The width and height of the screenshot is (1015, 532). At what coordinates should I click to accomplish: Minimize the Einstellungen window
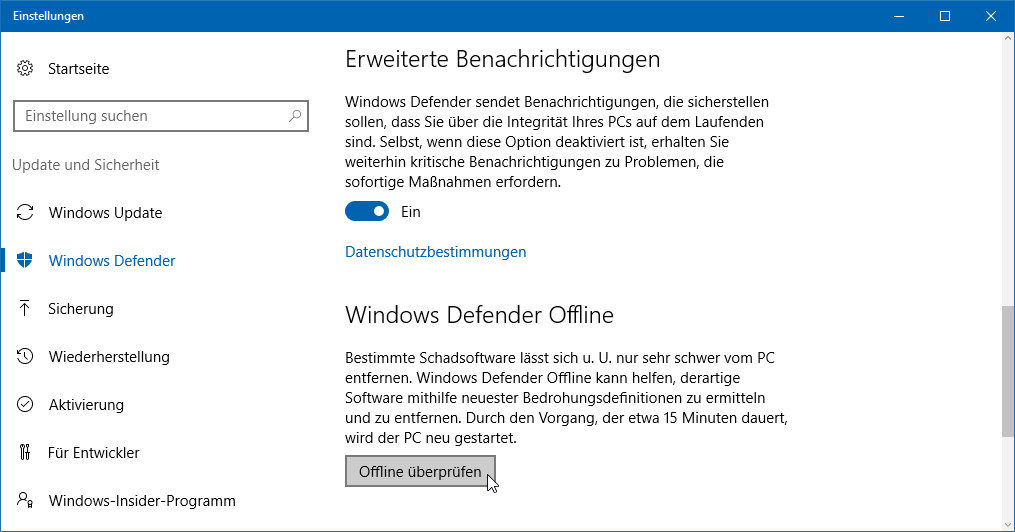point(898,16)
